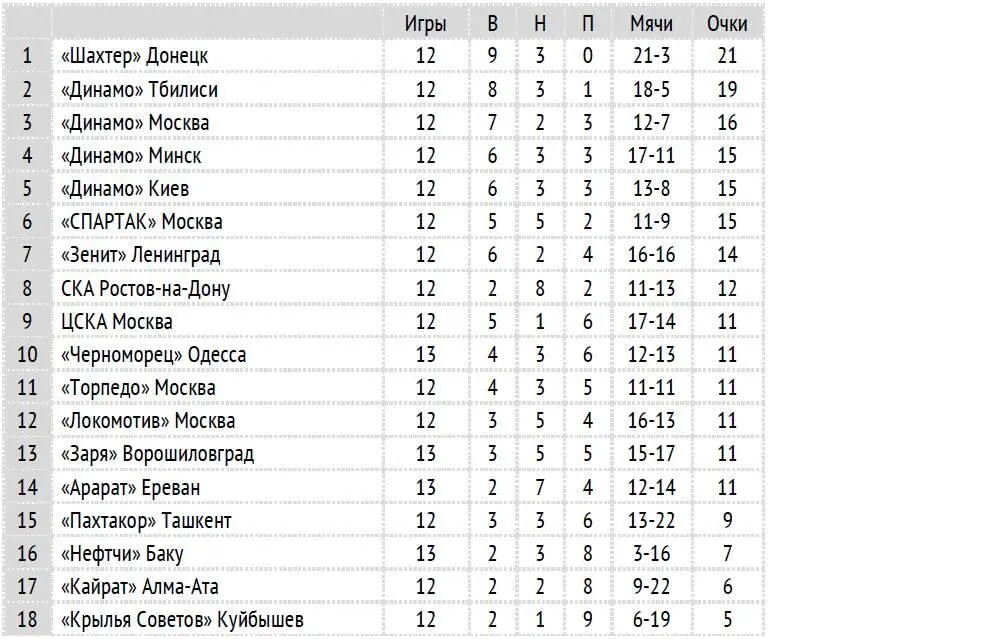Select the «Заря» Ворошиловград team name
This screenshot has height=639, width=1000.
click(157, 454)
